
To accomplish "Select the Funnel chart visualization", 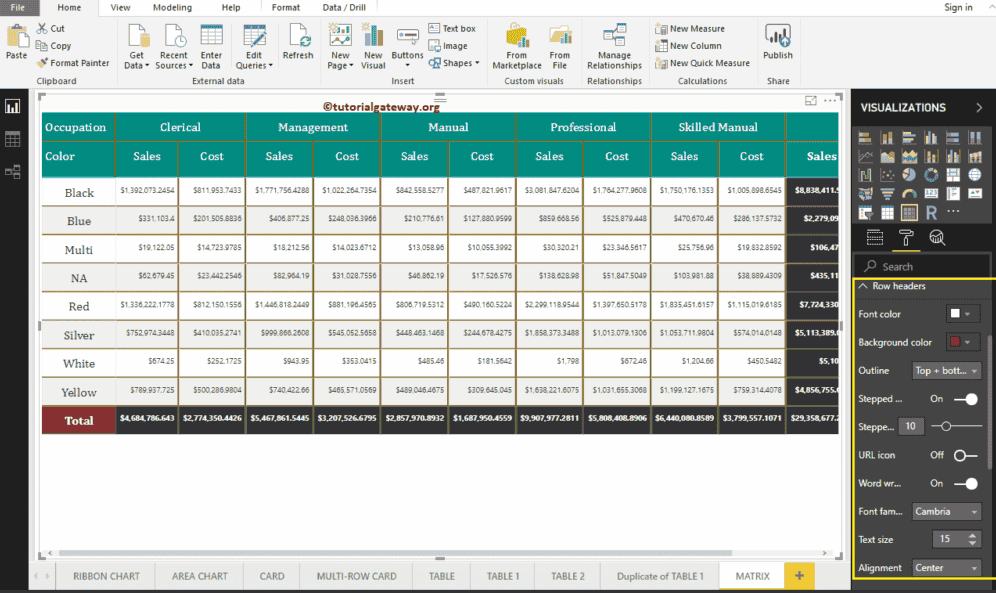I will coord(888,193).
